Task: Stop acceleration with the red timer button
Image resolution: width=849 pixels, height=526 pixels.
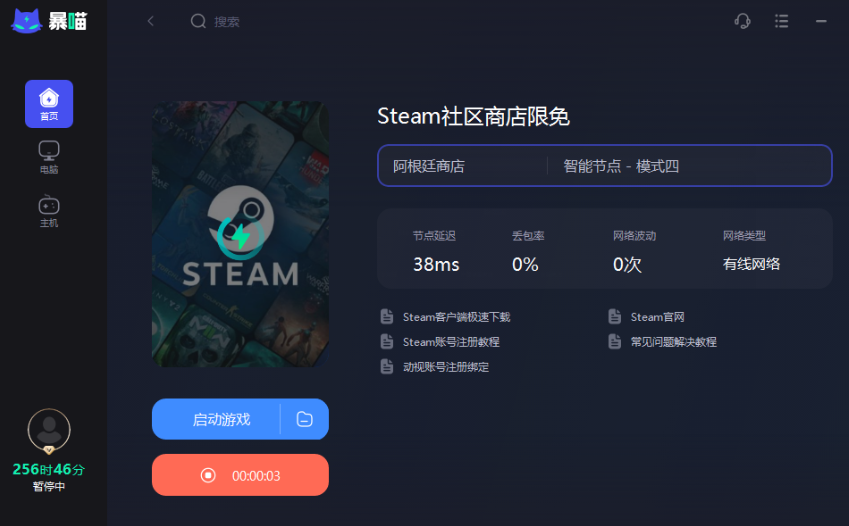Action: tap(240, 475)
